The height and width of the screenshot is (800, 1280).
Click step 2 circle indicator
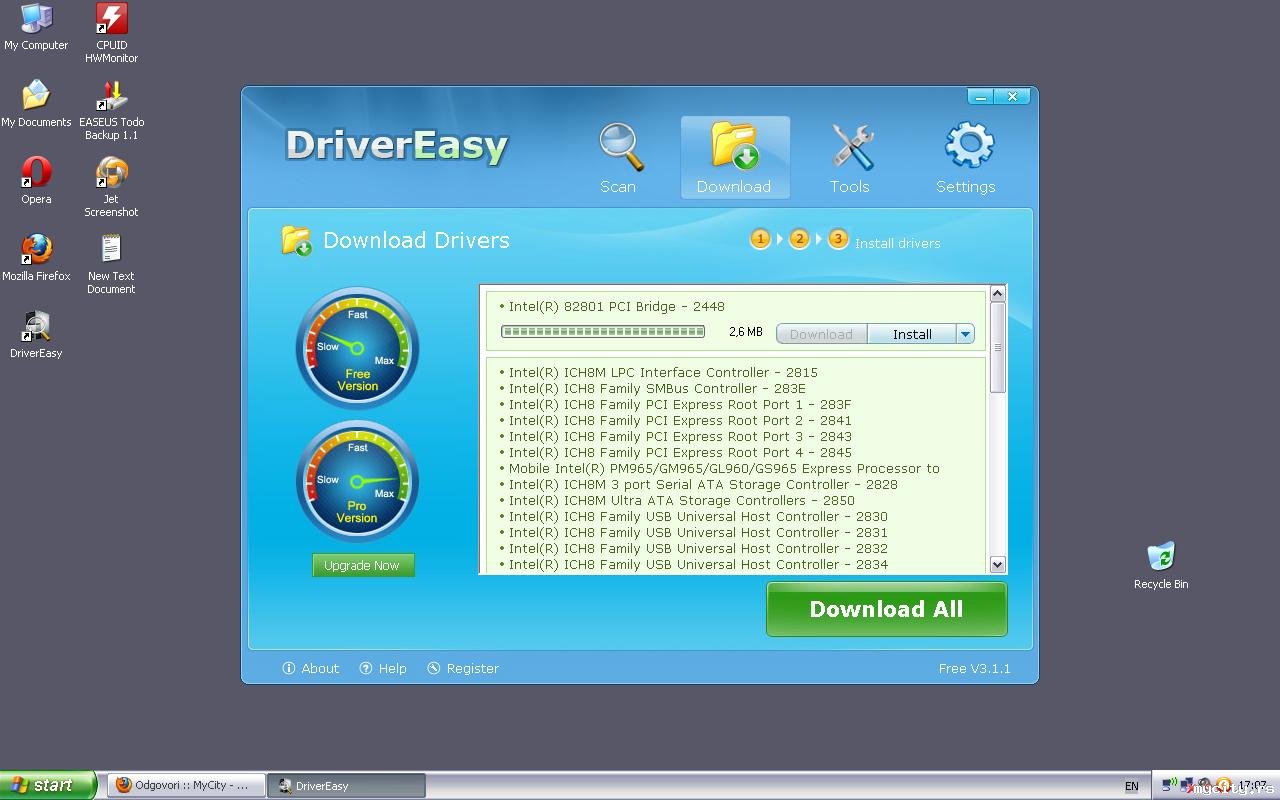799,239
